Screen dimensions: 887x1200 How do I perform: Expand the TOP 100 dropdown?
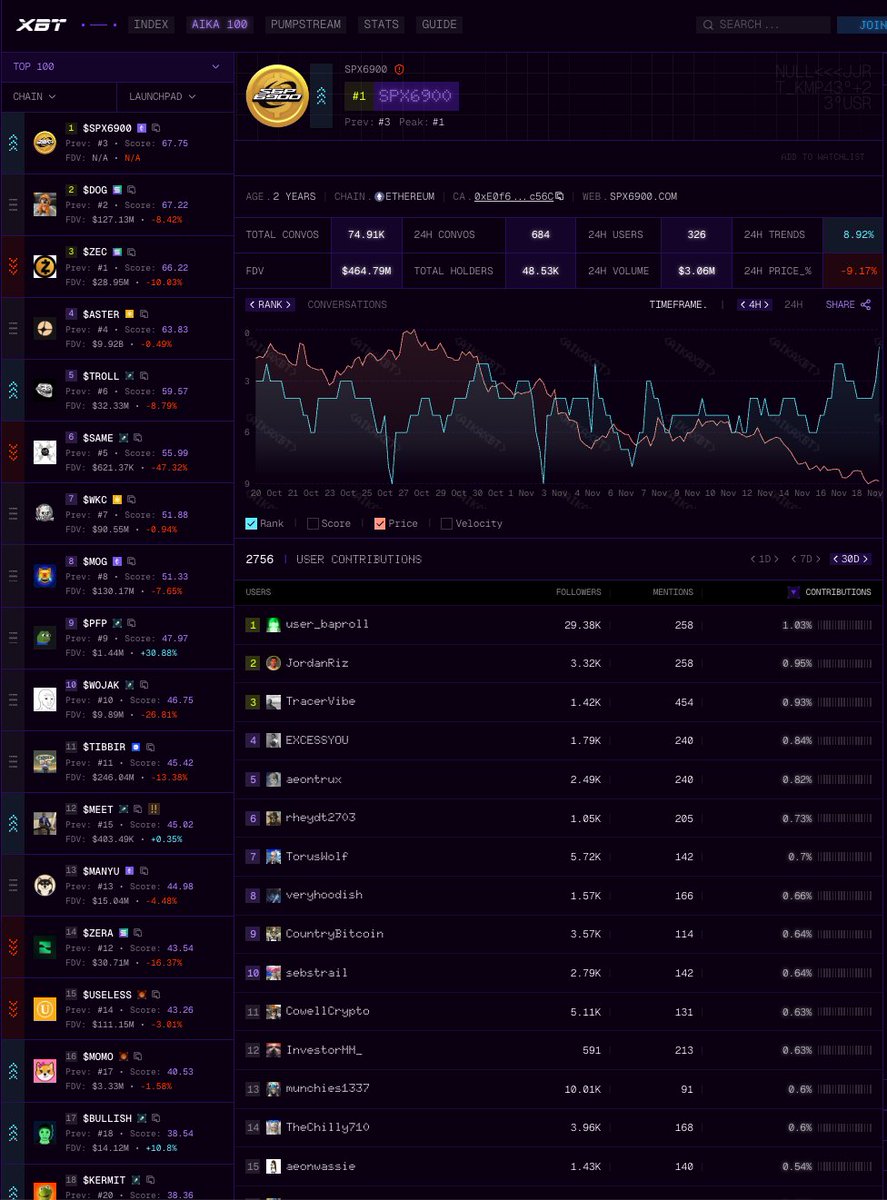click(117, 67)
